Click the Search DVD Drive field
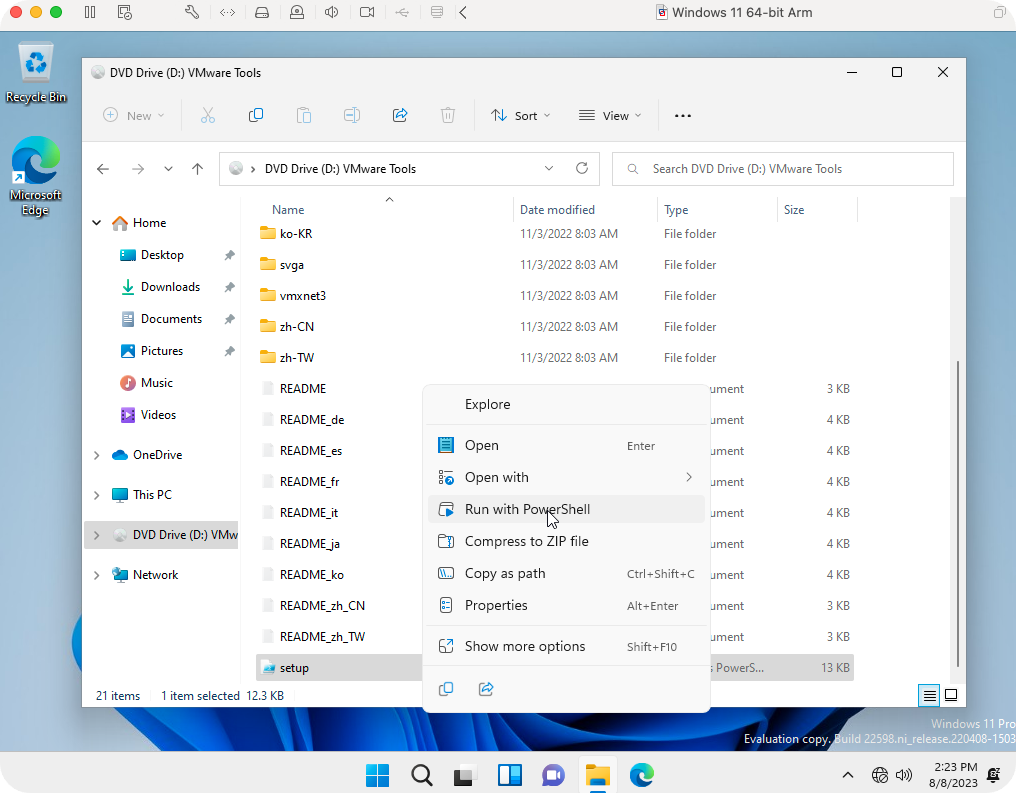1016x793 pixels. point(783,169)
